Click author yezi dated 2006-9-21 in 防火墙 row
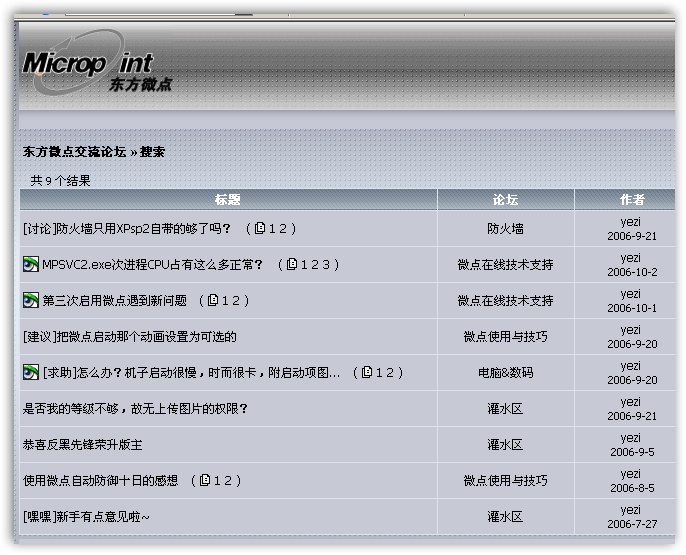Image resolution: width=686 pixels, height=555 pixels. point(630,222)
